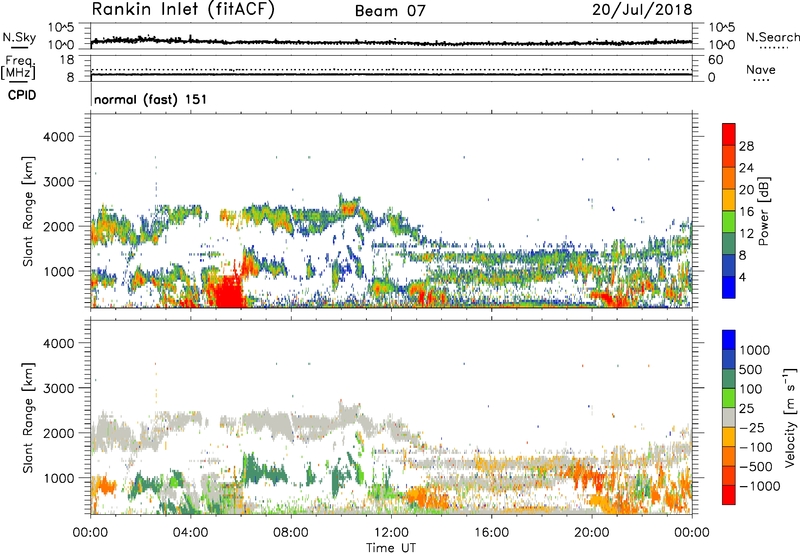800x554 pixels.
Task: Click the '3000' tick on the velocity panel
Action: tap(59, 388)
